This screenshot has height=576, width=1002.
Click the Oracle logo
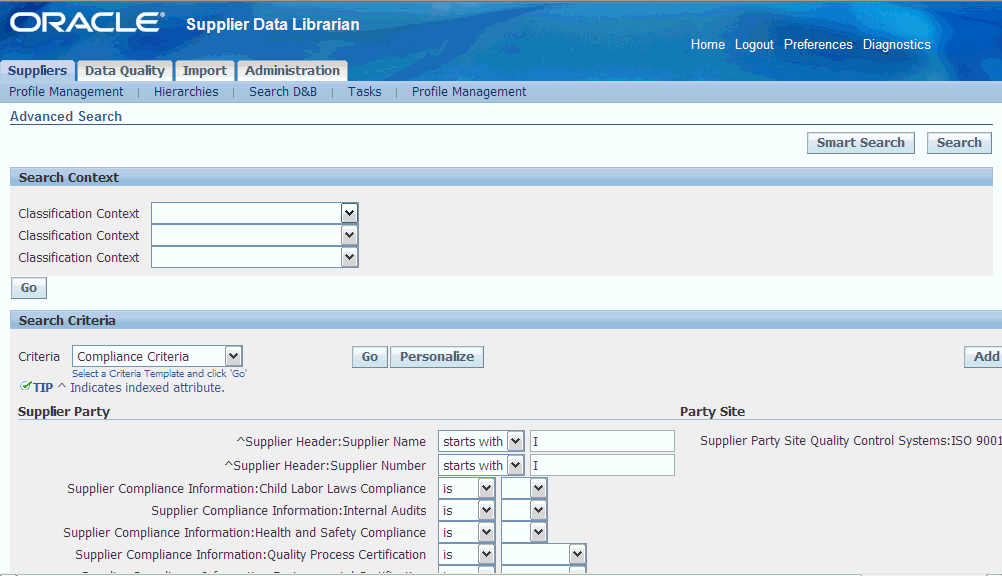[x=87, y=23]
